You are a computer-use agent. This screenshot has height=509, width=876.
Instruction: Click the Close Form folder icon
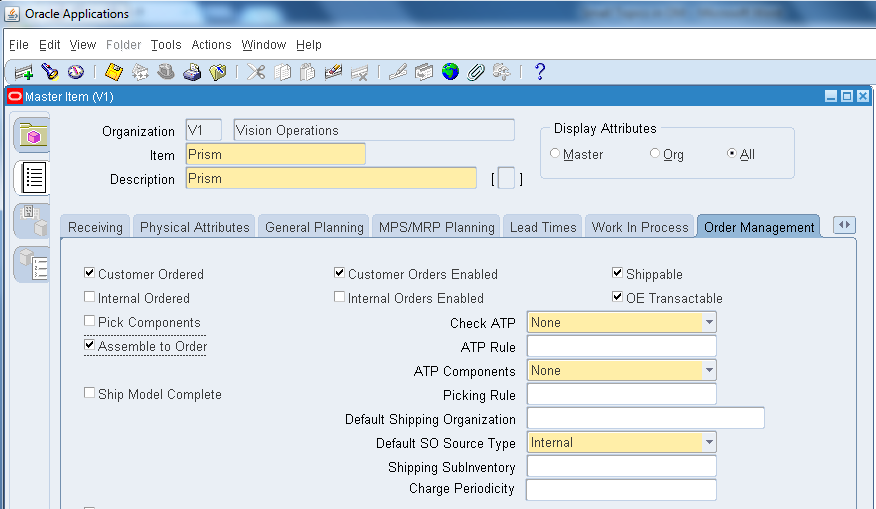217,72
